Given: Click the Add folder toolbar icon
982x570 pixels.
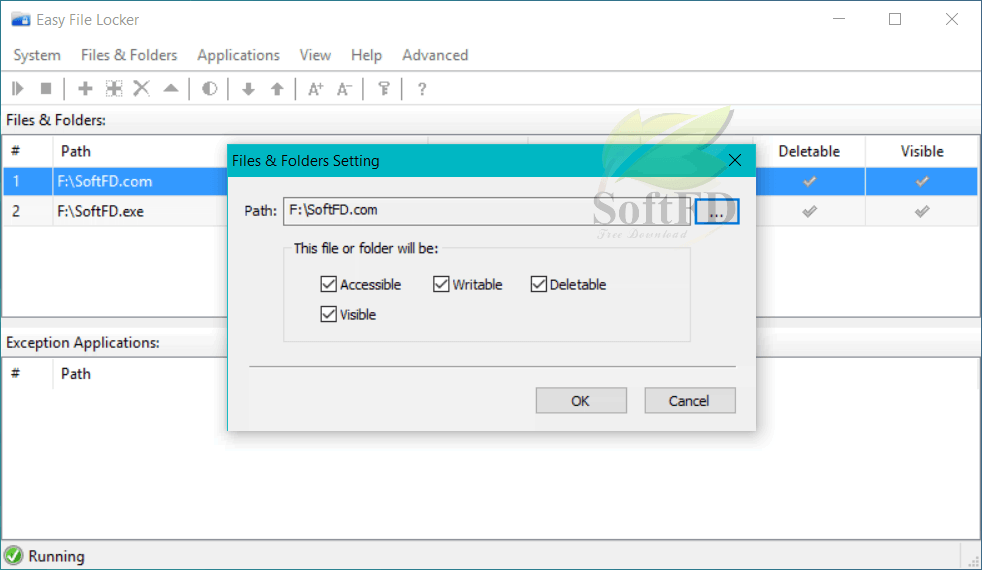Looking at the screenshot, I should [114, 89].
